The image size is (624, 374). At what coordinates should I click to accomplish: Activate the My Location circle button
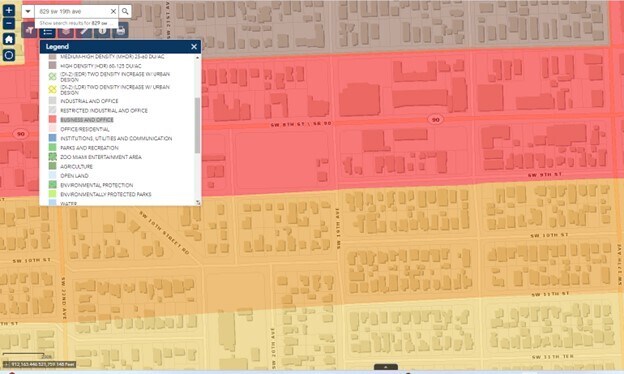click(x=9, y=55)
